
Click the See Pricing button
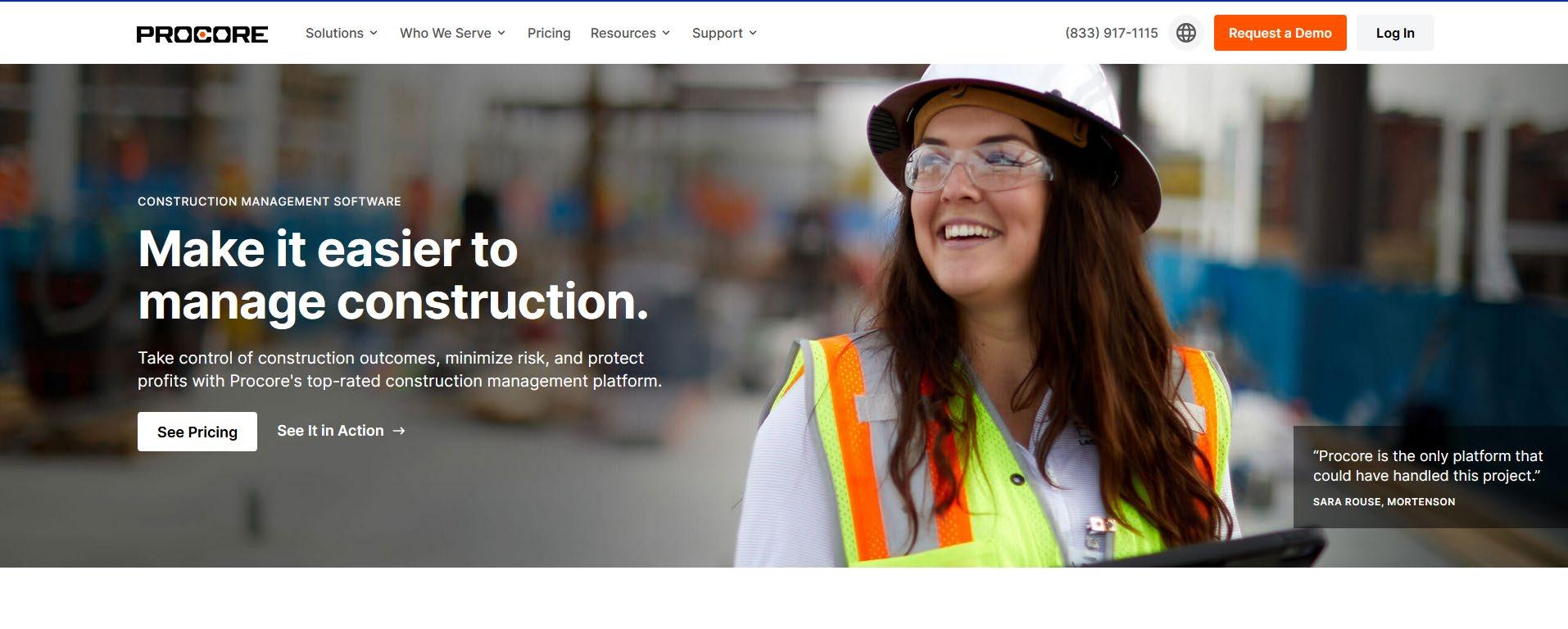tap(197, 432)
